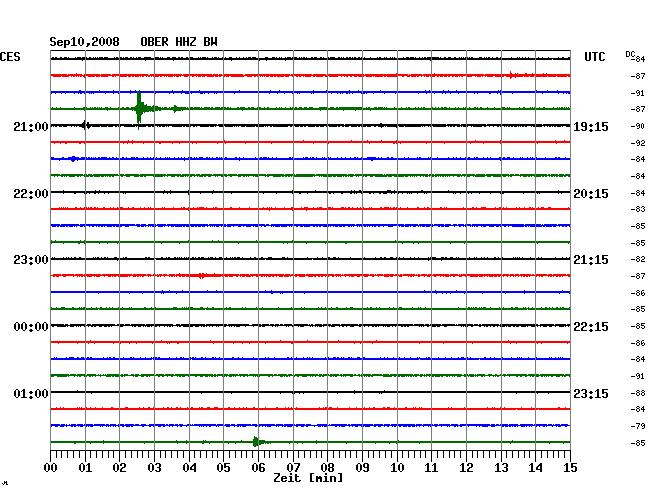Click the DC offset value -88
This screenshot has height=494, width=650.
click(x=638, y=393)
